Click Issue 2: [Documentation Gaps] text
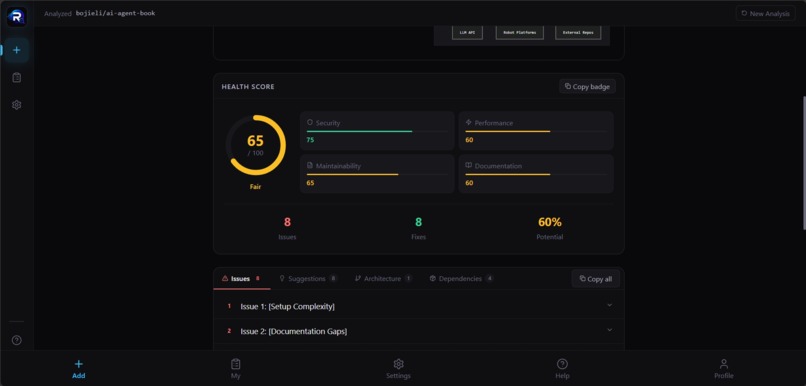Image resolution: width=806 pixels, height=386 pixels. 294,332
